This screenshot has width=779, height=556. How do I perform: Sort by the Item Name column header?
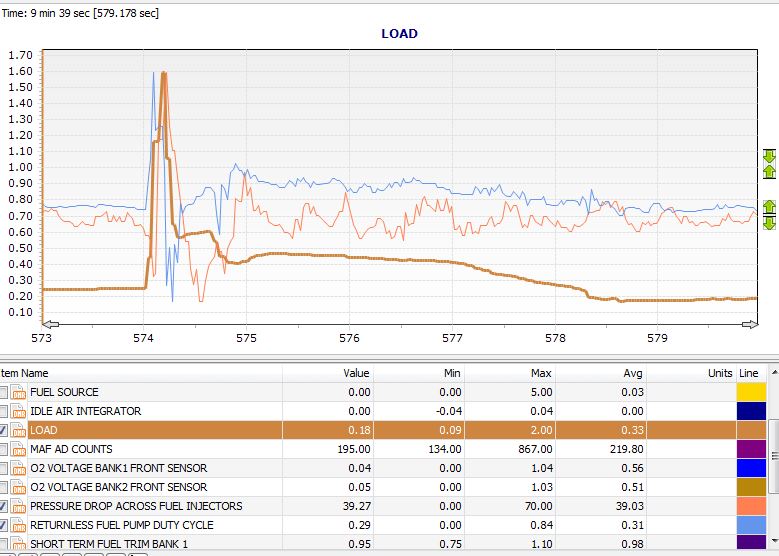(141, 373)
